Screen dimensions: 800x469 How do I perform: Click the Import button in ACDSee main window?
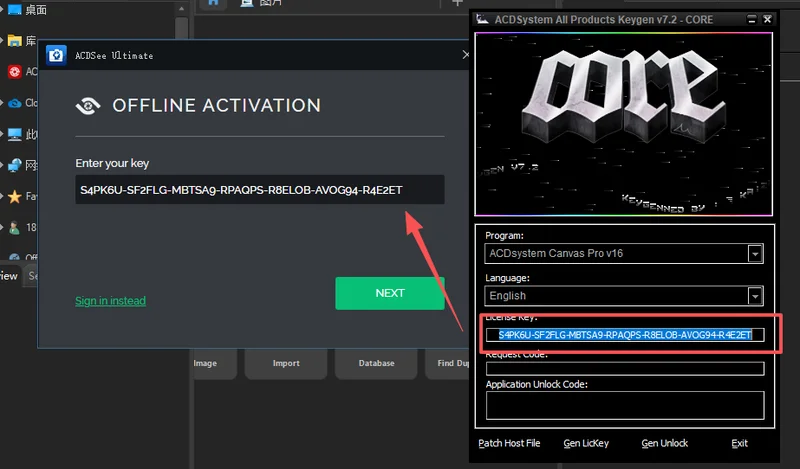286,363
